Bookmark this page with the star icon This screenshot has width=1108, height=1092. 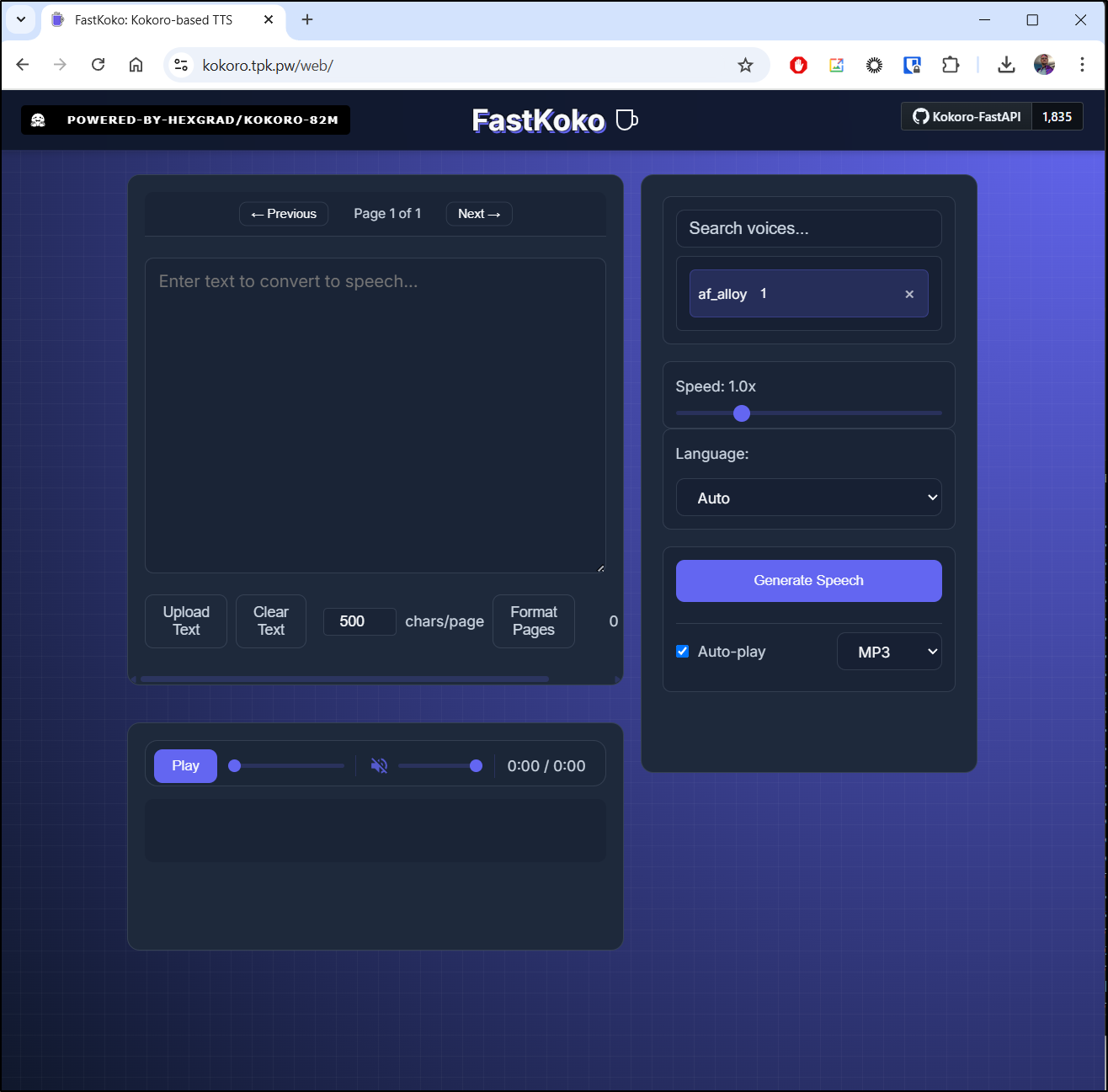(745, 65)
